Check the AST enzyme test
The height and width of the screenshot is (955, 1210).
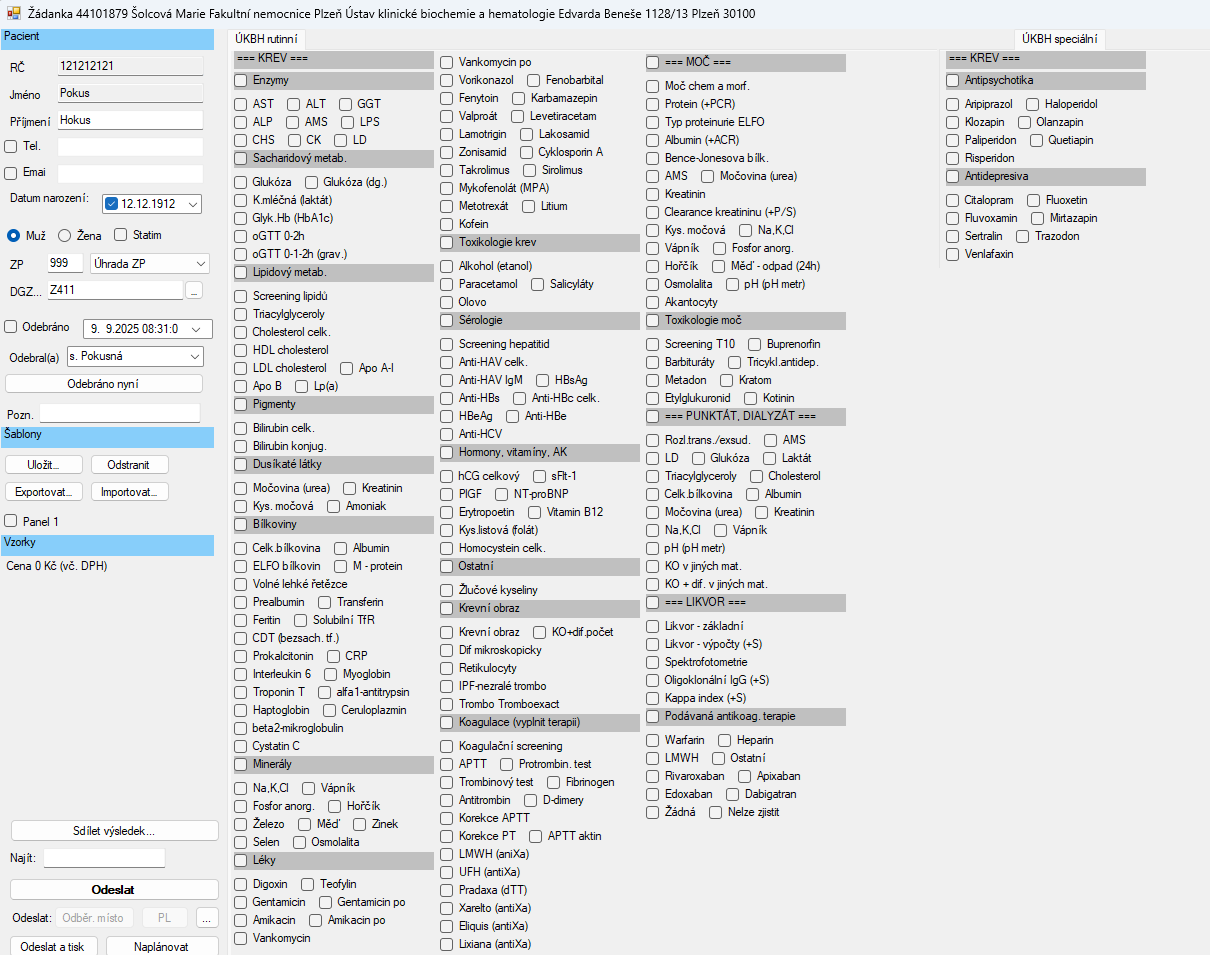click(241, 104)
